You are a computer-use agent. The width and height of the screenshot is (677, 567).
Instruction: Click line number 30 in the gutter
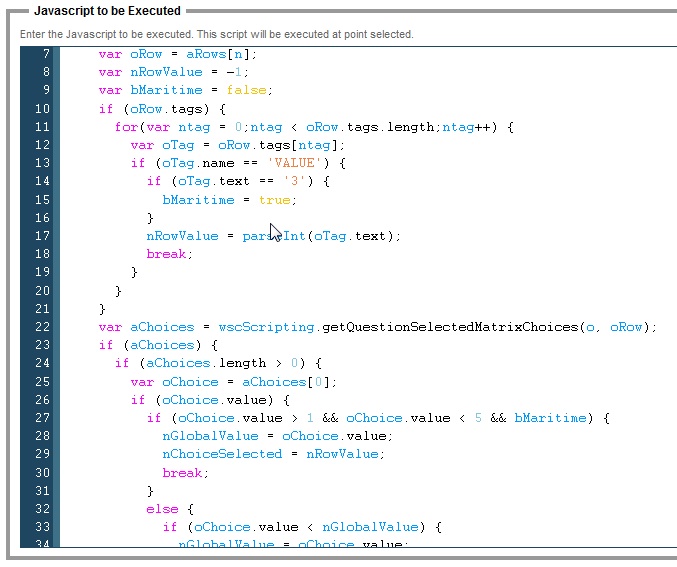[42, 472]
